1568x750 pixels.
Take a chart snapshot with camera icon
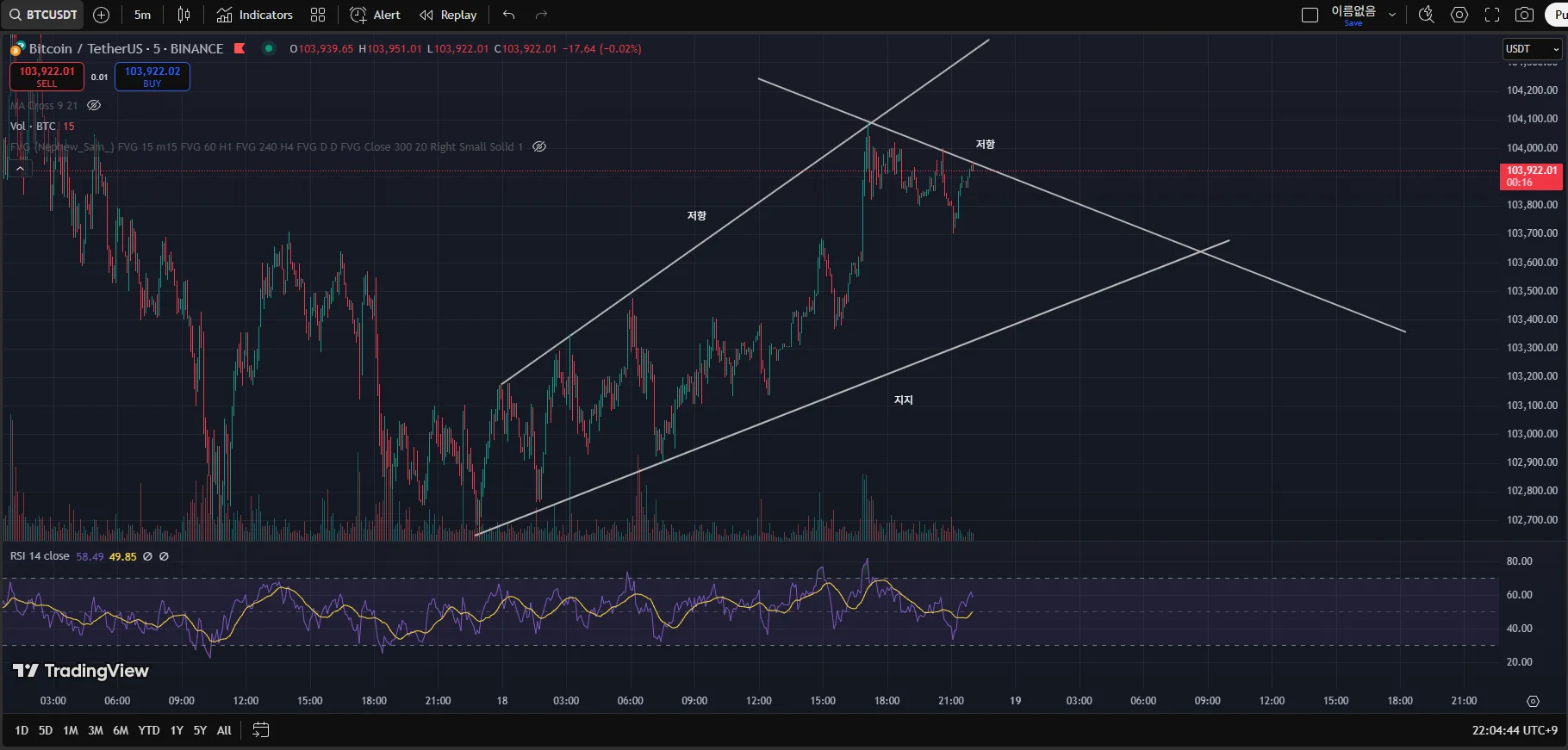point(1524,15)
